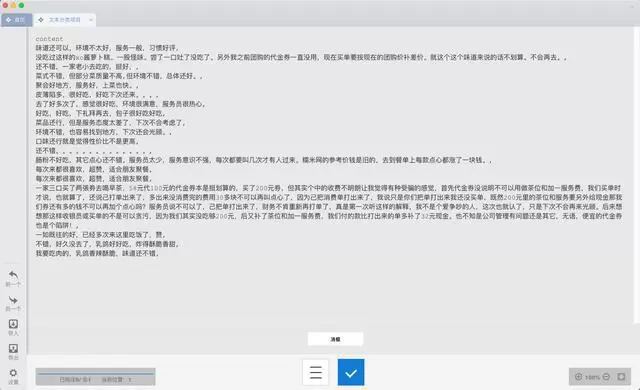
Task: Click the right vertical scrollbar
Action: 637,175
